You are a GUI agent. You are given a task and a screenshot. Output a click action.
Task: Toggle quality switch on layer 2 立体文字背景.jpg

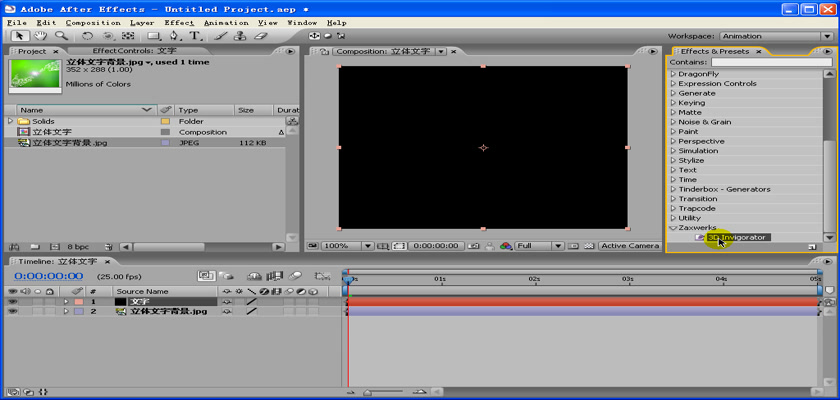(x=251, y=311)
